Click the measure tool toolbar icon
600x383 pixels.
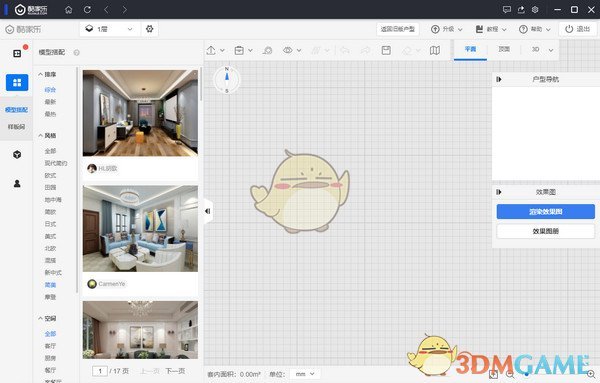click(x=267, y=50)
